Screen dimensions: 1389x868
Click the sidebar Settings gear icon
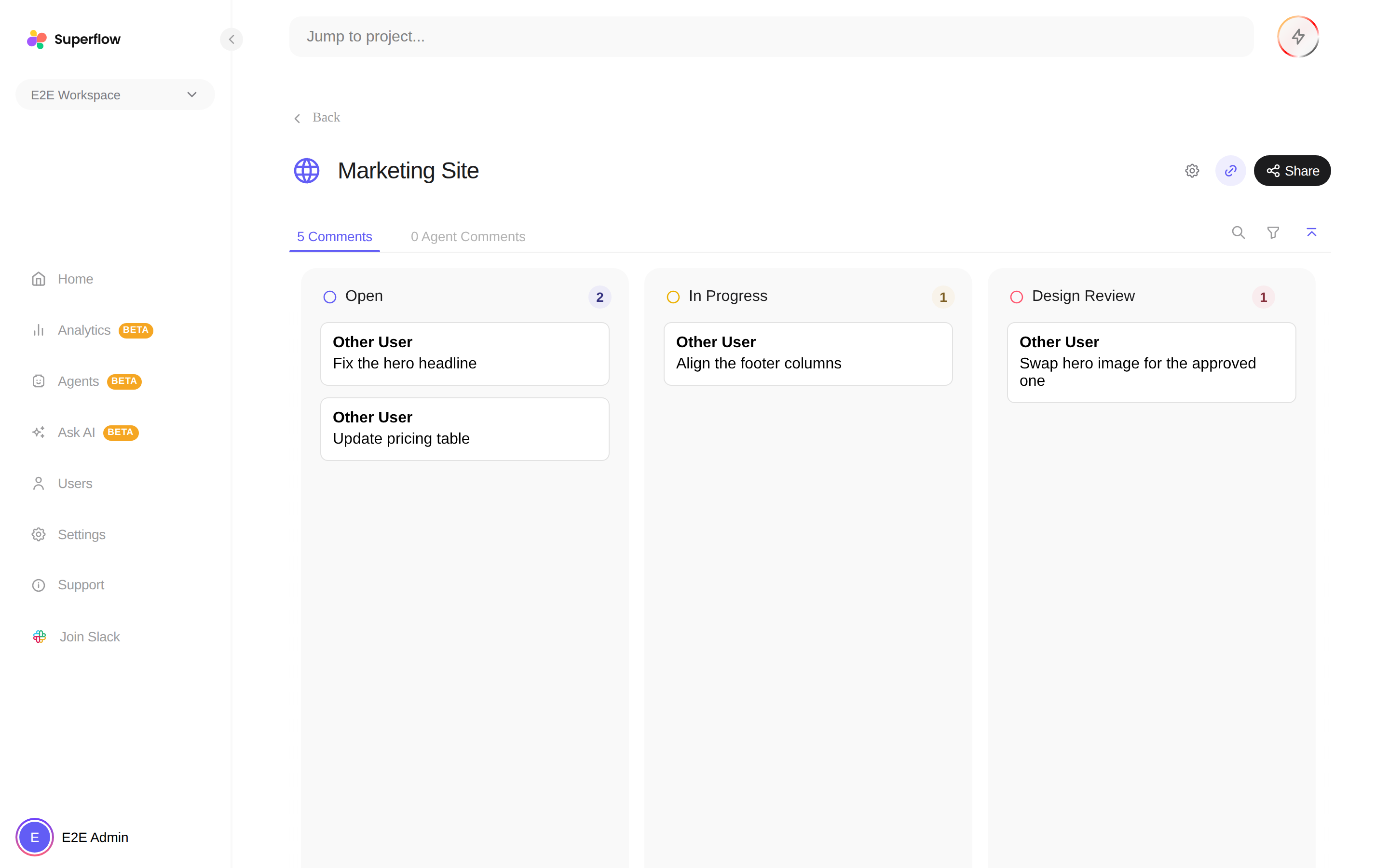coord(39,534)
